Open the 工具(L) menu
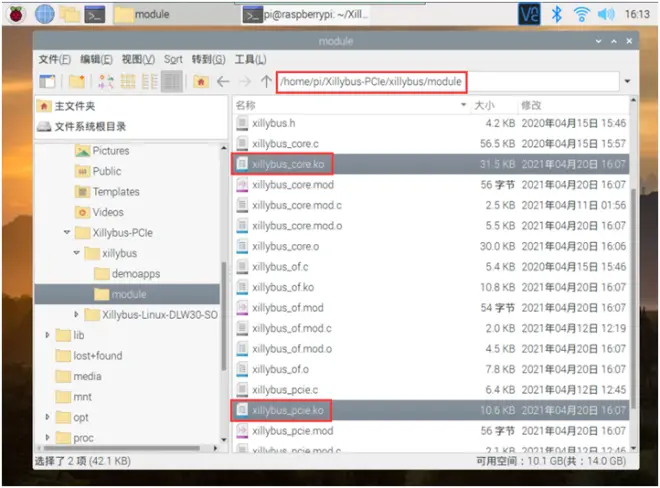The height and width of the screenshot is (488, 660). coord(250,59)
